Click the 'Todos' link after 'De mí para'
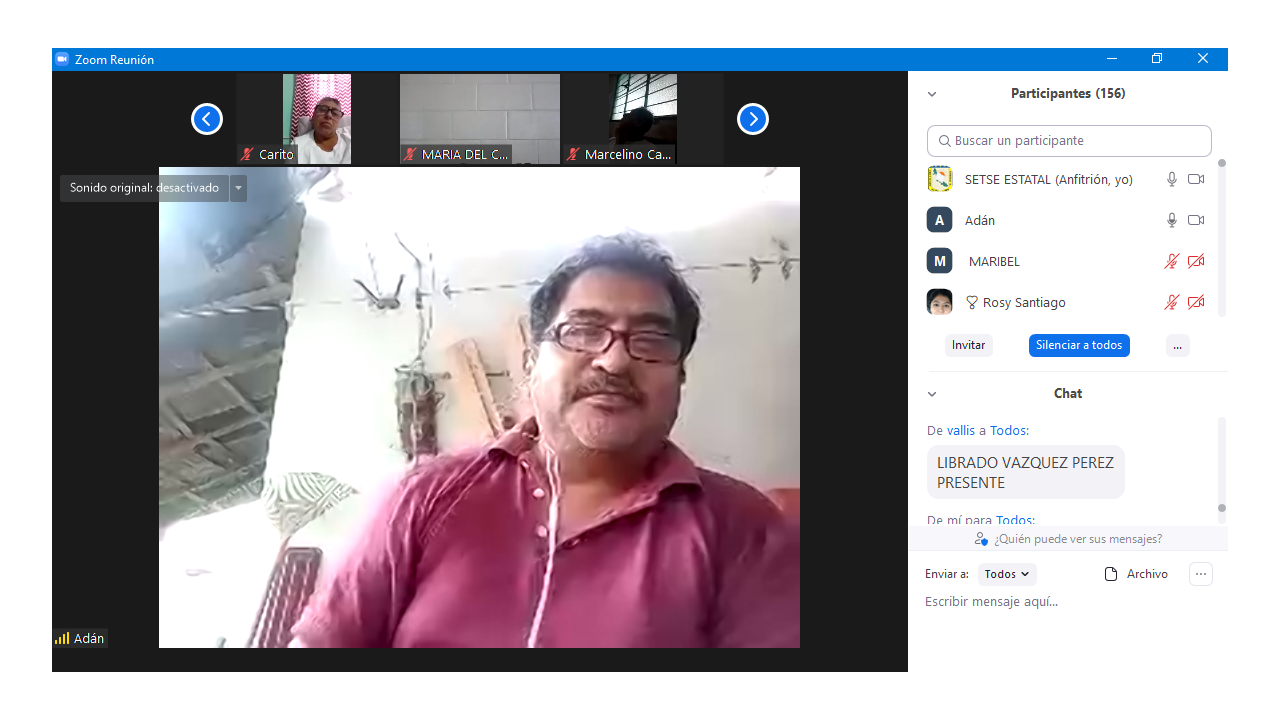Screen dimensions: 1280x720 coord(1015,520)
